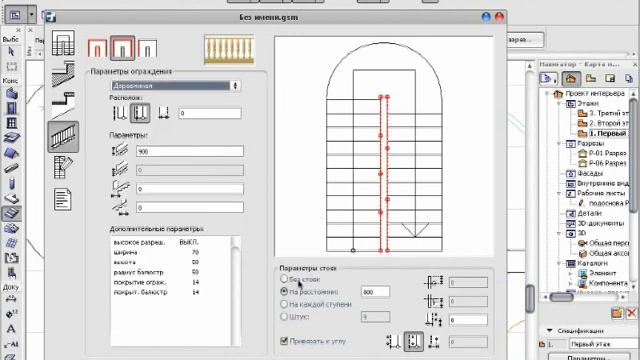Viewport: 640px width, 360px height.
Task: Select the Marquee tool in toolbox
Action: pyautogui.click(x=11, y=67)
